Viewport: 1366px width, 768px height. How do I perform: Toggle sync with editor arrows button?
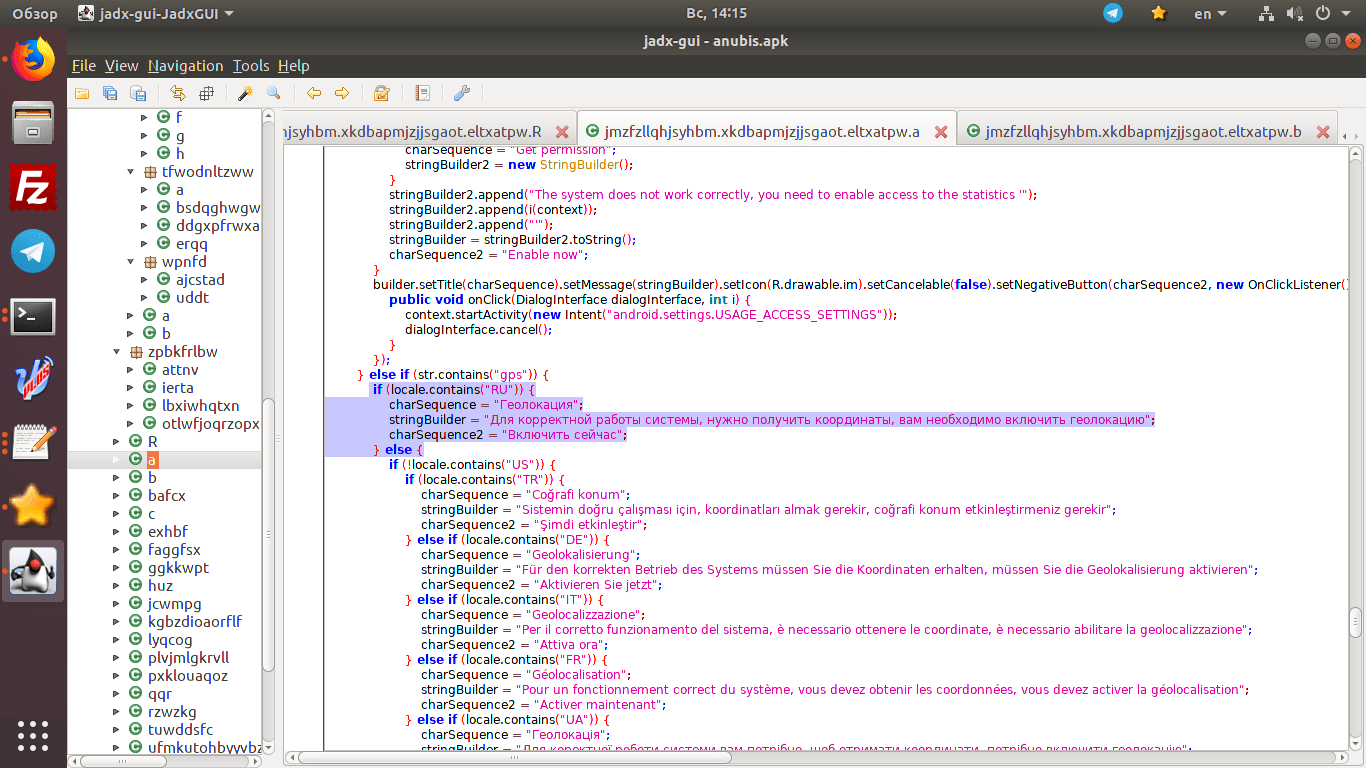coord(178,93)
